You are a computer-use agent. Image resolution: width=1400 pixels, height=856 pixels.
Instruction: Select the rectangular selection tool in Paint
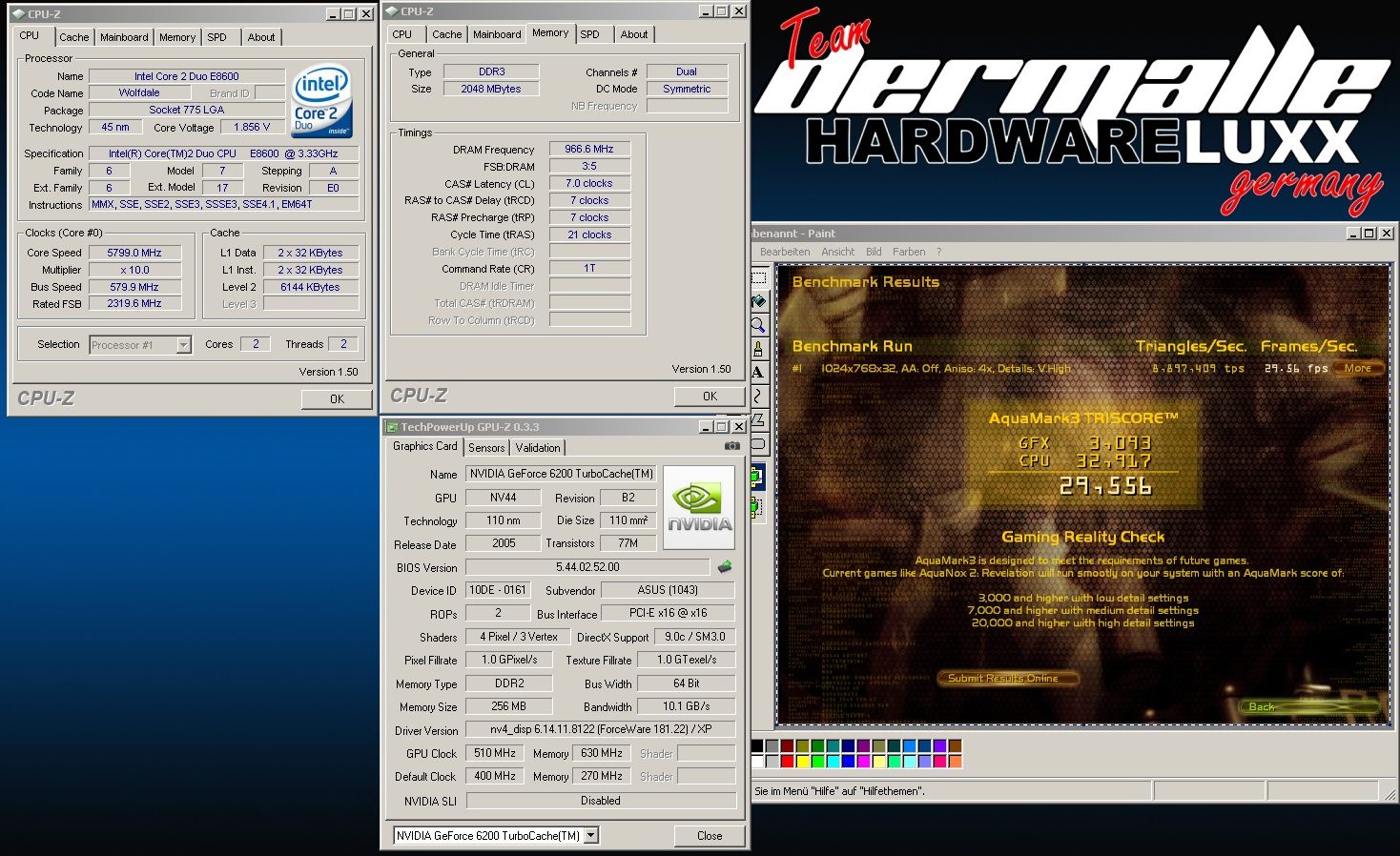pyautogui.click(x=759, y=277)
